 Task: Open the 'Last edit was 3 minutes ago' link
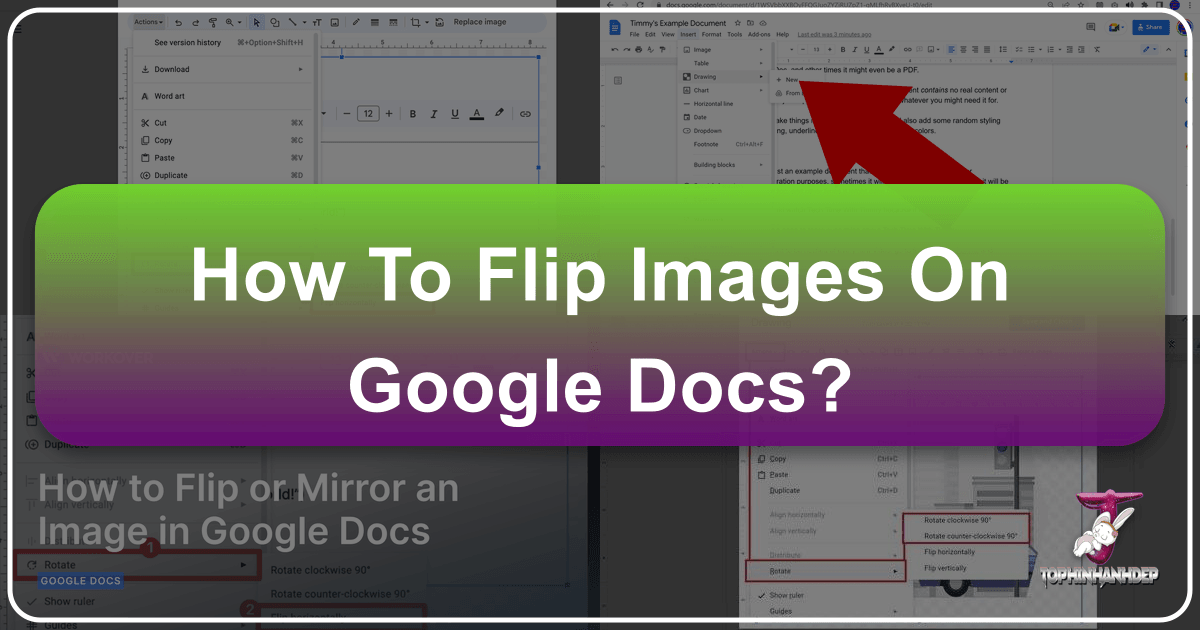(833, 34)
